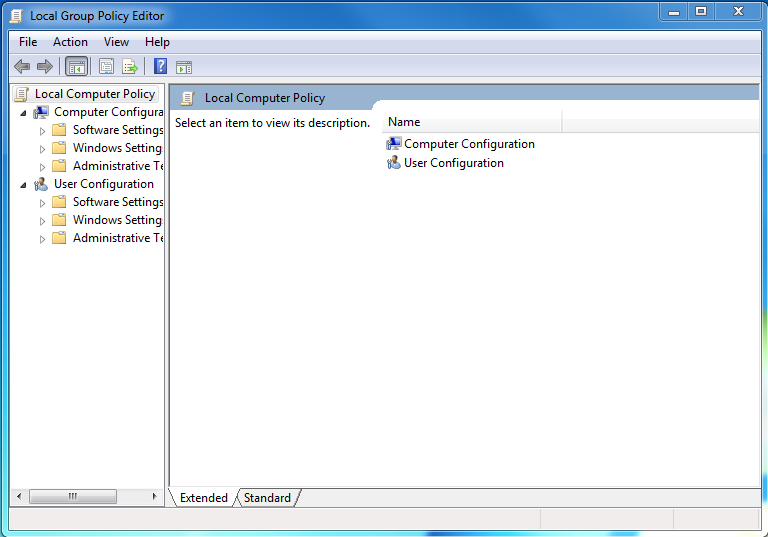Image resolution: width=768 pixels, height=537 pixels.
Task: Open the File menu
Action: (28, 42)
